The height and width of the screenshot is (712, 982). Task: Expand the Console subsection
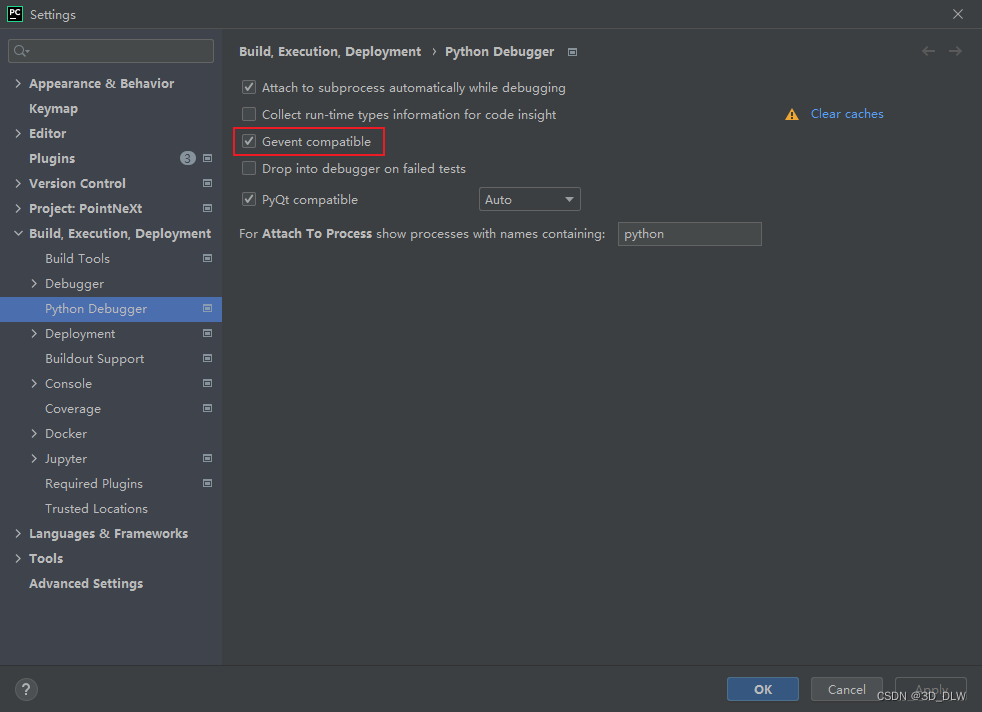coord(34,384)
